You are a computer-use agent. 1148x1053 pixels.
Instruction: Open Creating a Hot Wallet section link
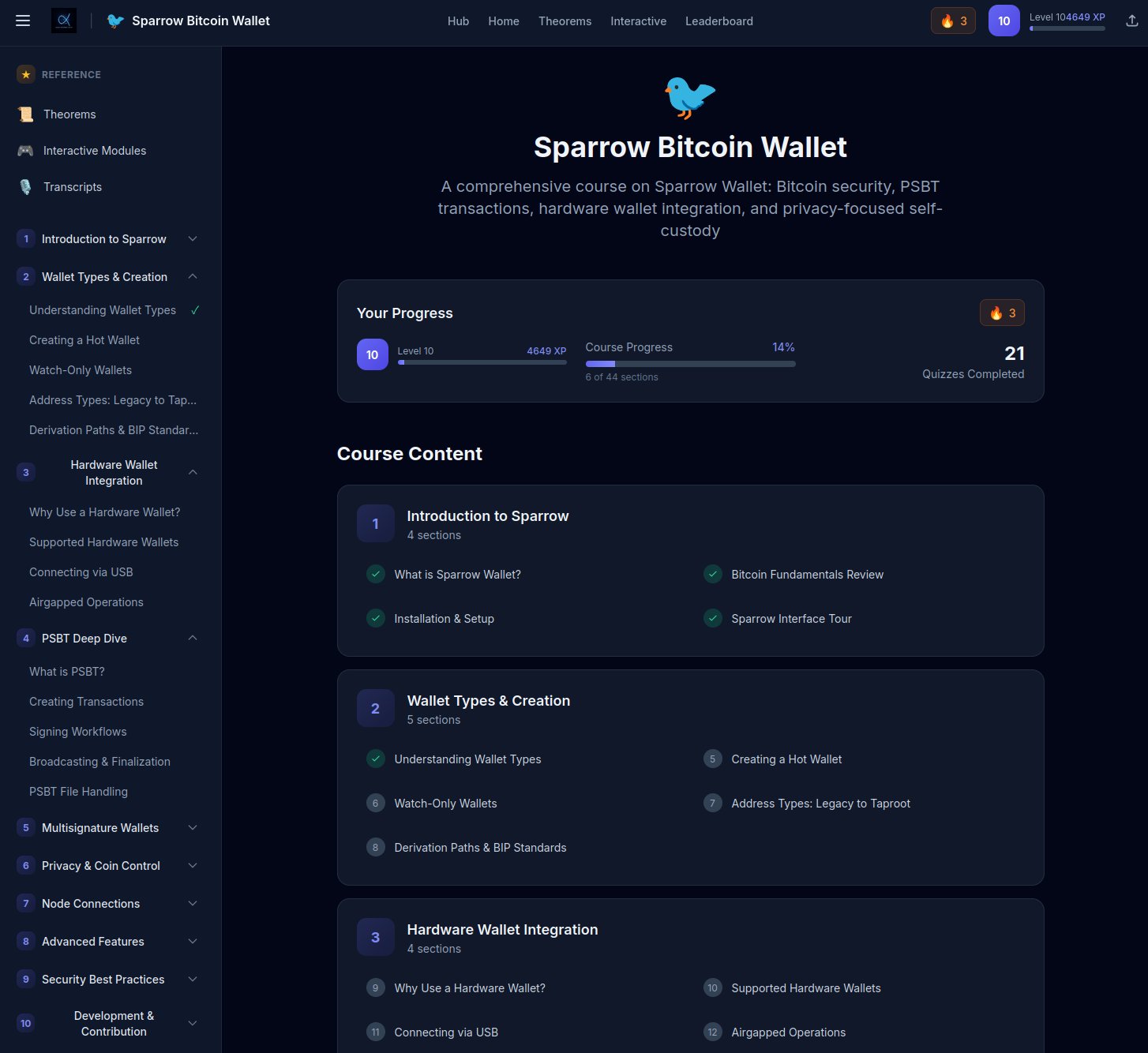786,759
